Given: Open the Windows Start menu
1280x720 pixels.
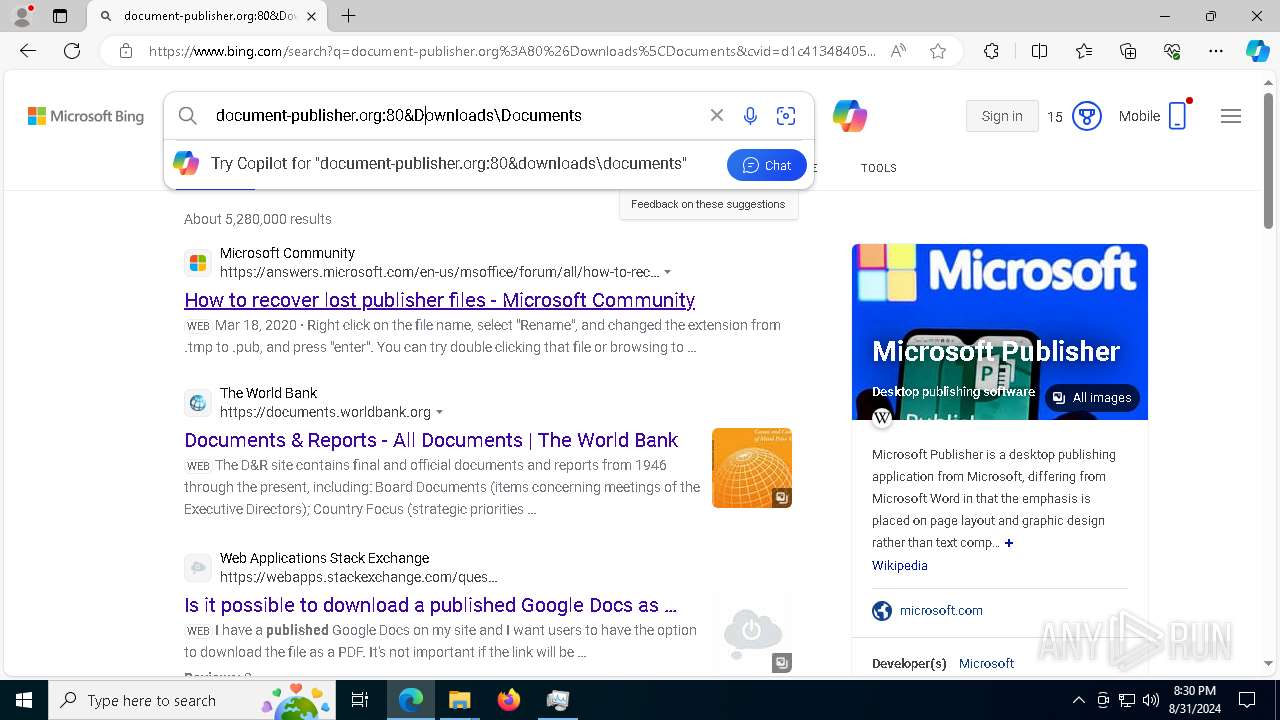Looking at the screenshot, I should click(24, 700).
